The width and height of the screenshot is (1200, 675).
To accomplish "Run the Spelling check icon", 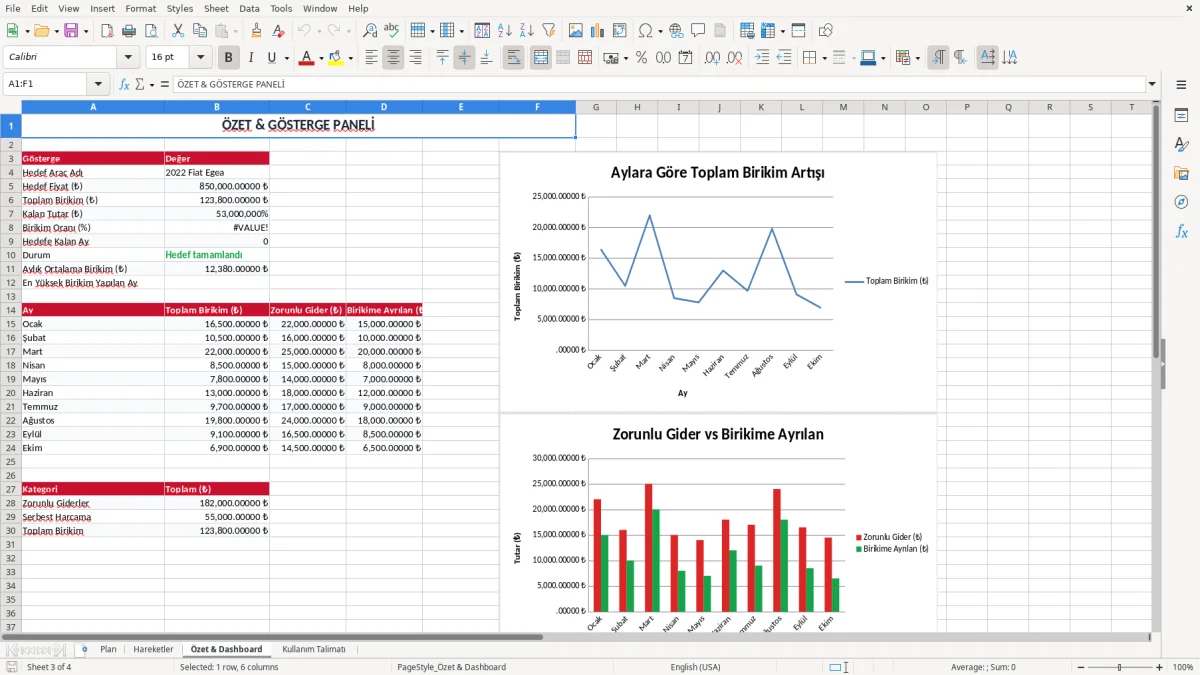I will point(392,31).
